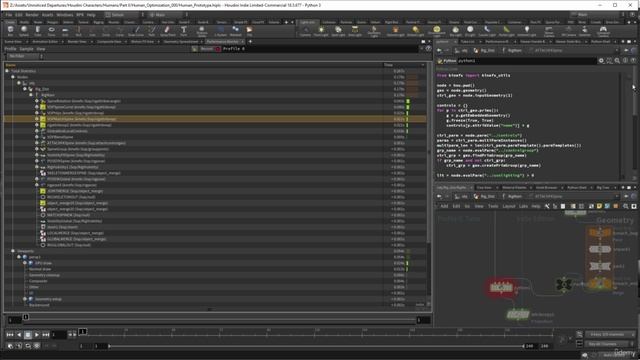
Task: Select the Grid shelf tool
Action: click(65, 31)
